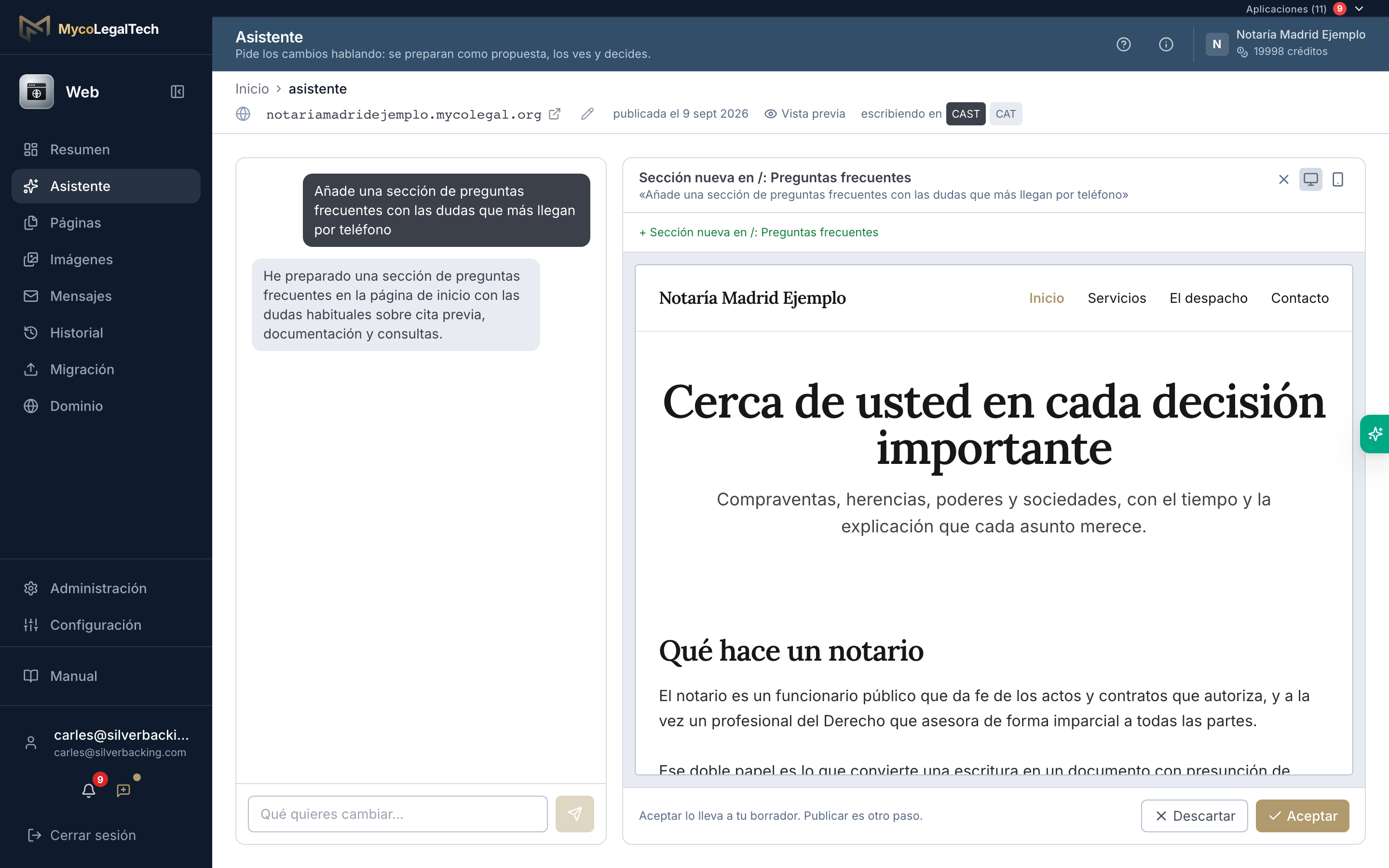Switch preview to mobile view

click(x=1338, y=180)
